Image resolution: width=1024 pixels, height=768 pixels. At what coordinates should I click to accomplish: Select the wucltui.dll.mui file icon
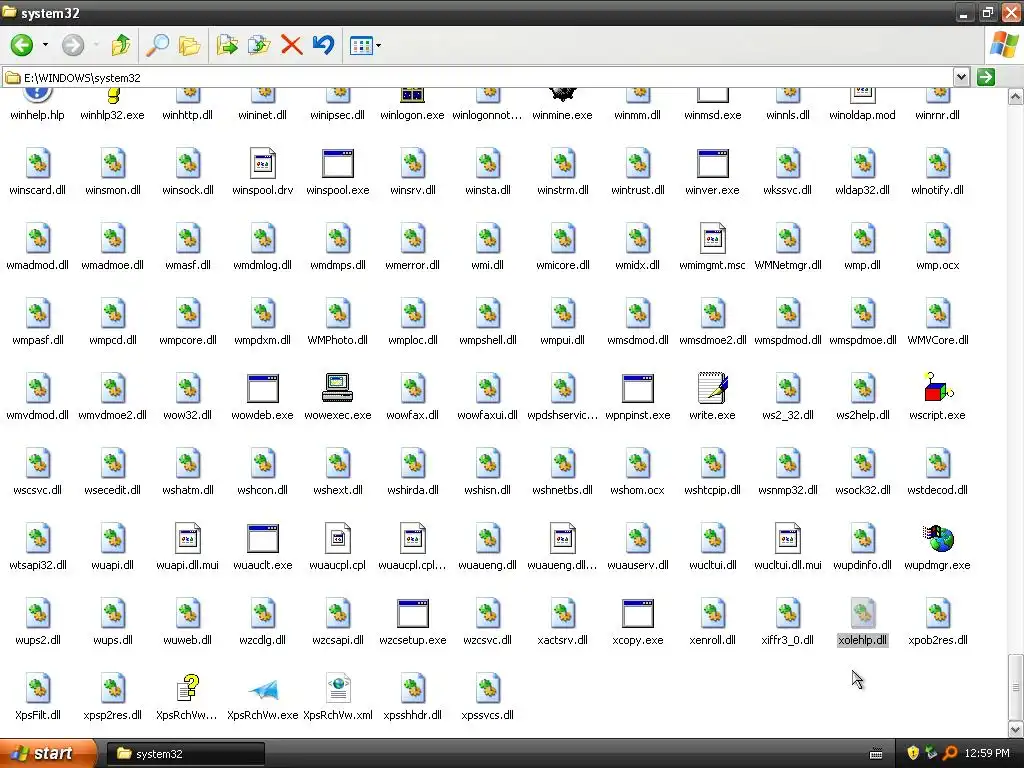coord(788,539)
